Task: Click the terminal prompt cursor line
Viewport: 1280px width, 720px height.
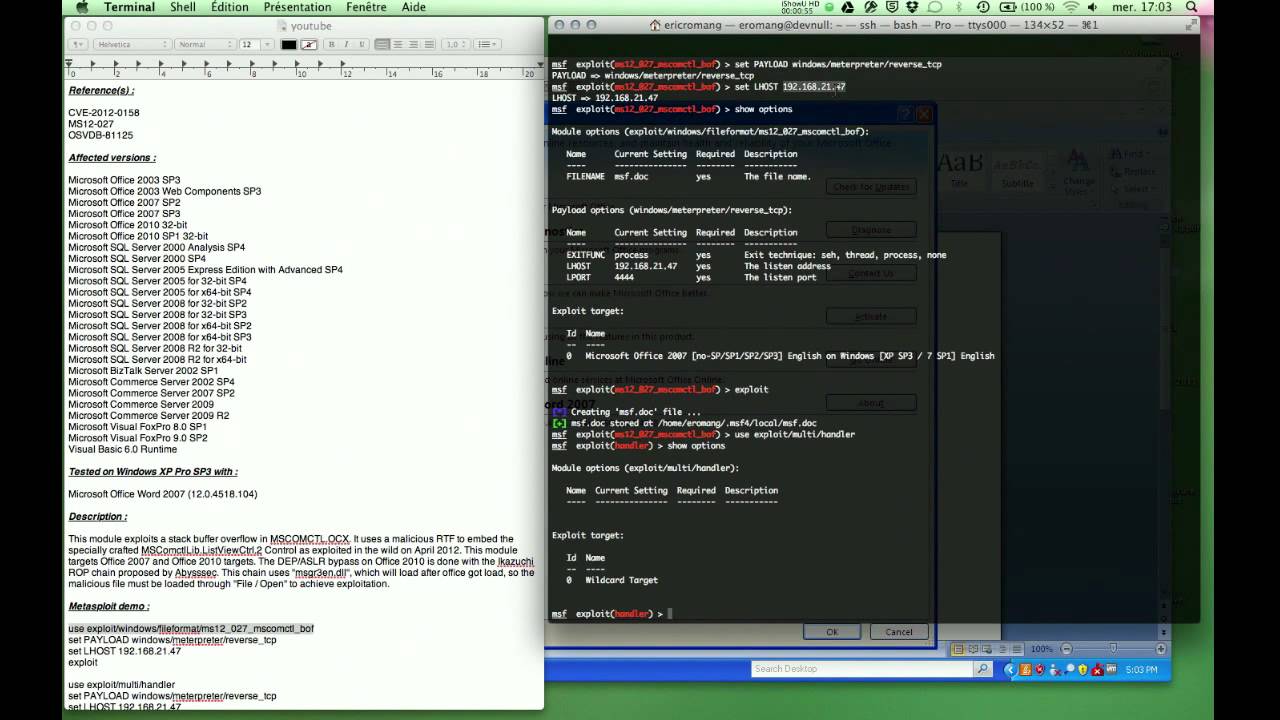Action: point(671,613)
